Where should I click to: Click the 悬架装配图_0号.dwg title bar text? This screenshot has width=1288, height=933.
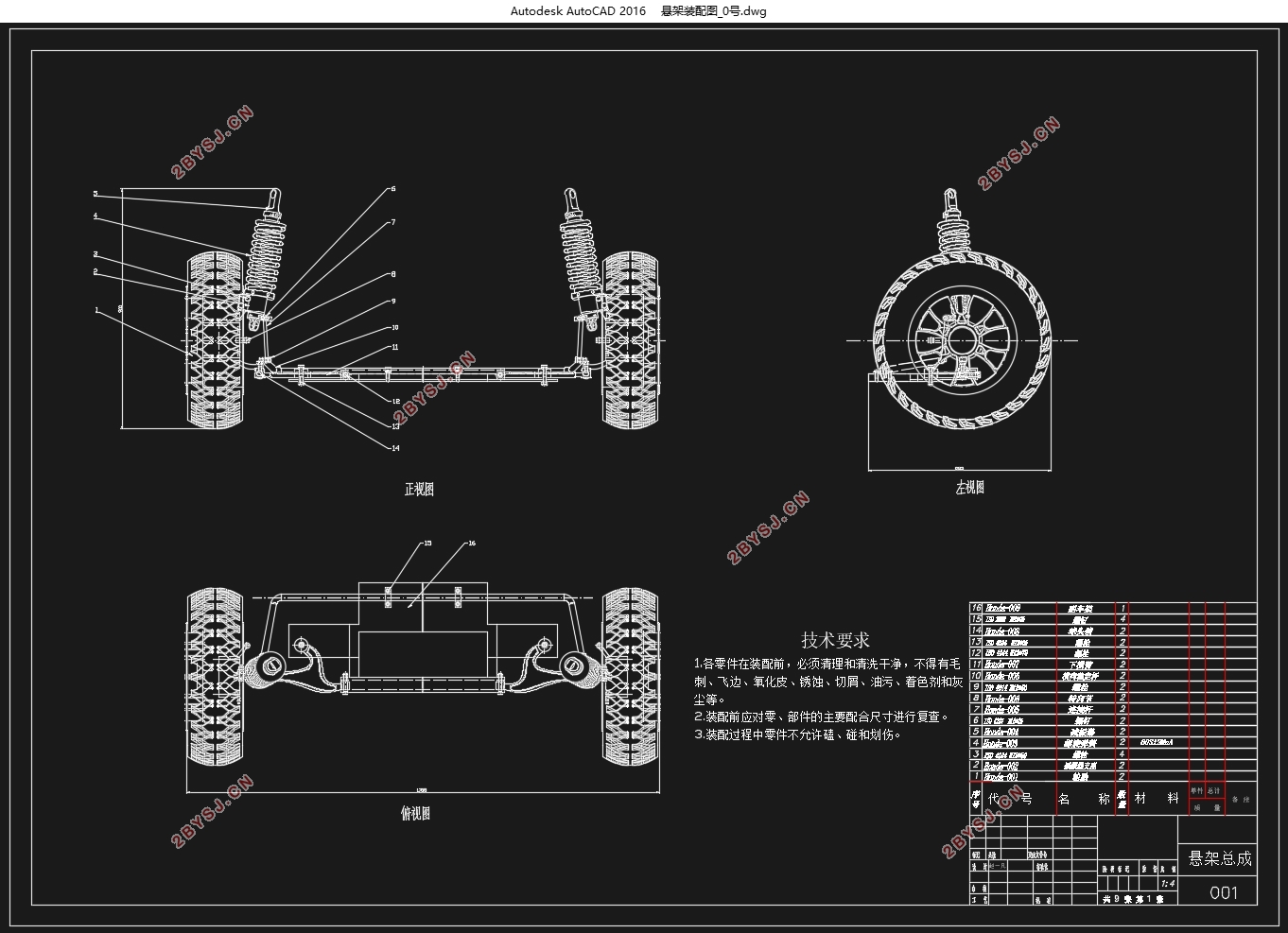point(714,11)
